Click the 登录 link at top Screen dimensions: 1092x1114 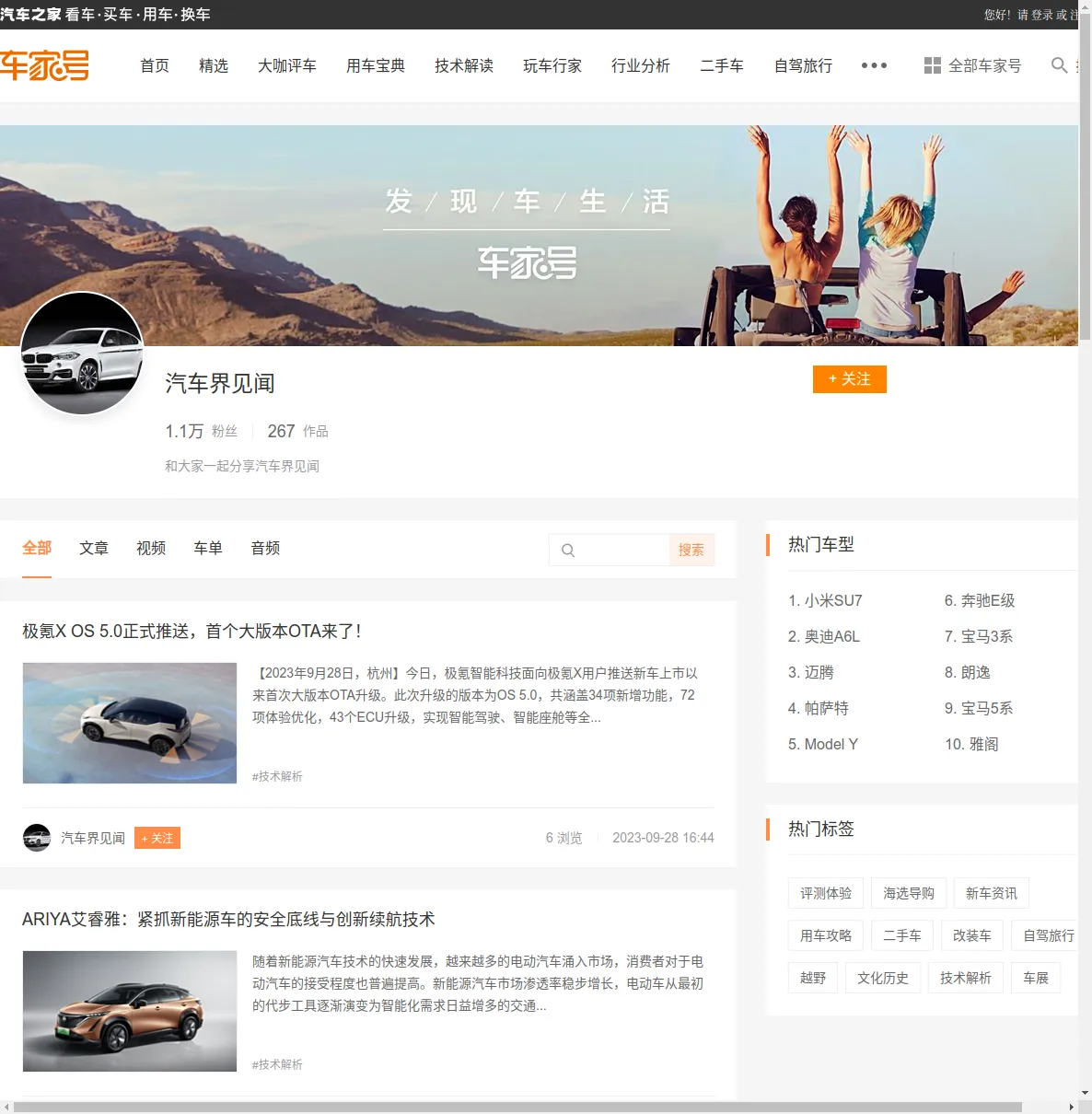click(1042, 15)
